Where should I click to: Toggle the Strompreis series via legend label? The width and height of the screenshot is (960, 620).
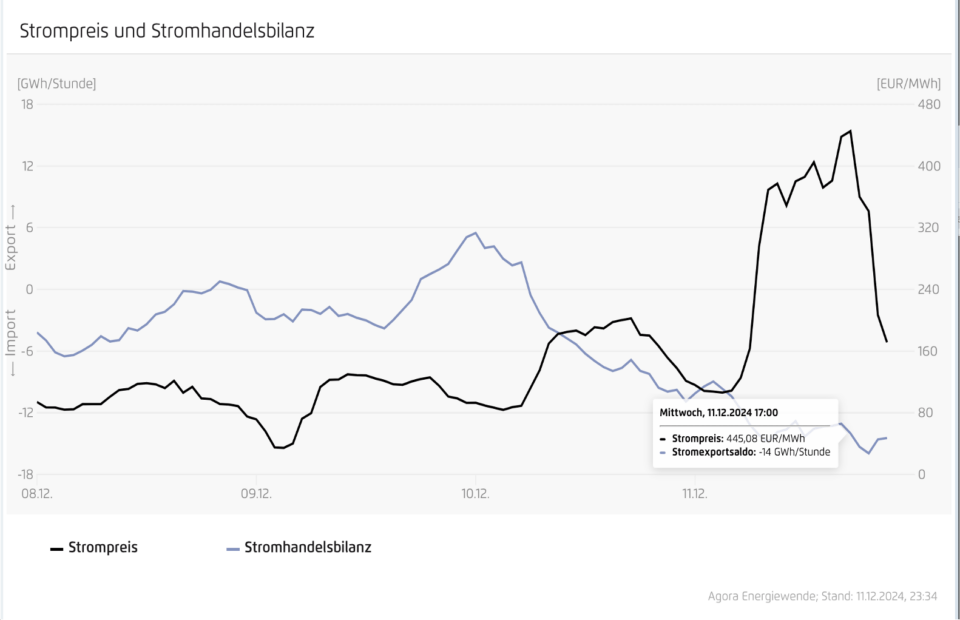[102, 548]
